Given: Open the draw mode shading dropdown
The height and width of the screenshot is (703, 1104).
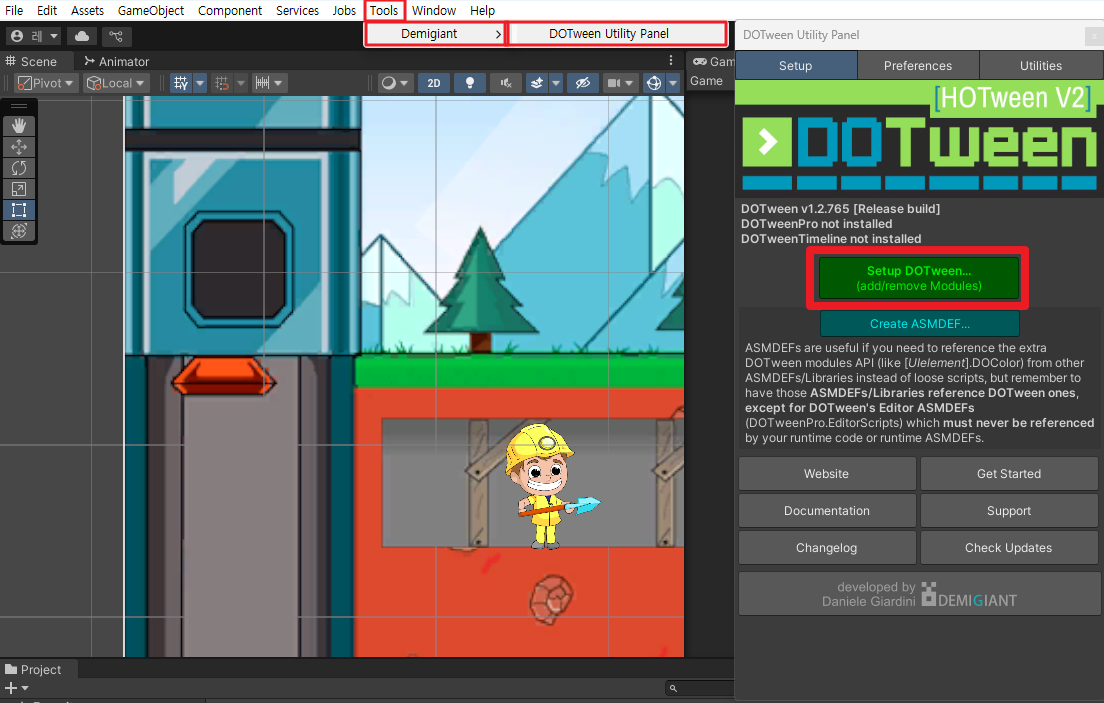Looking at the screenshot, I should click(x=394, y=83).
